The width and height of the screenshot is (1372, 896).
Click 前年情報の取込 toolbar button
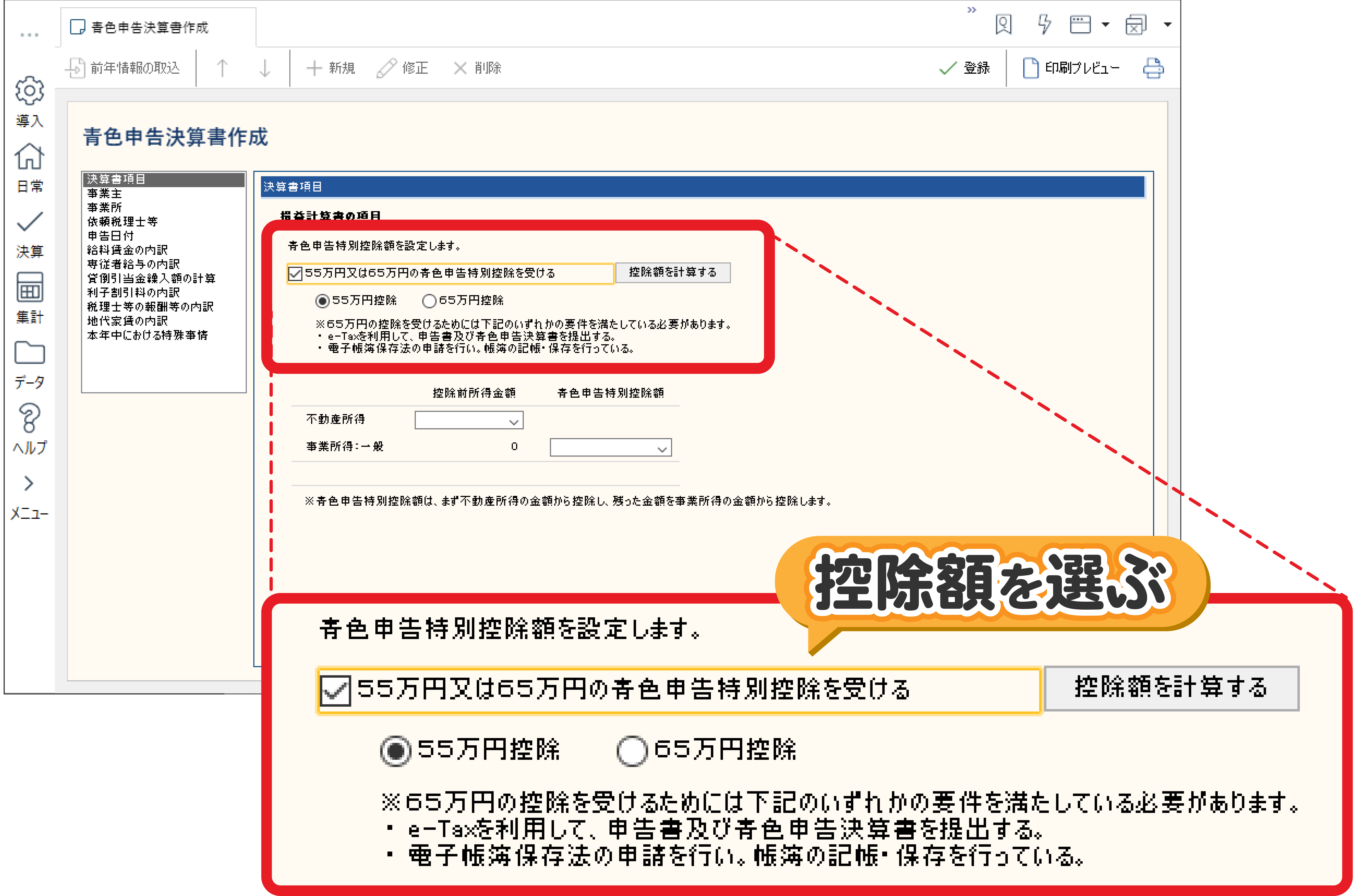122,68
